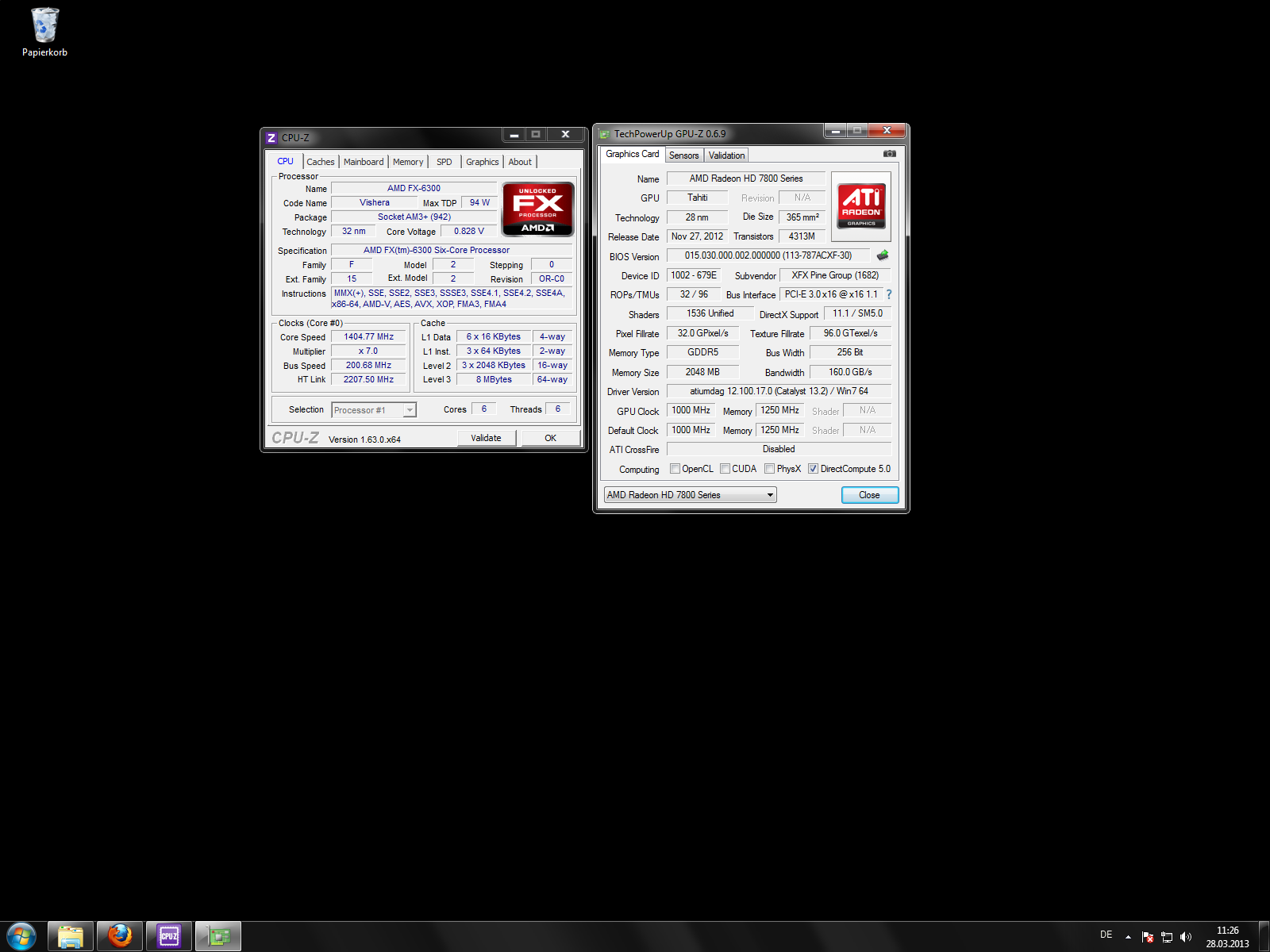Click the ATI CrossFire Disabled field
Screen dimensions: 1270x952
[779, 449]
